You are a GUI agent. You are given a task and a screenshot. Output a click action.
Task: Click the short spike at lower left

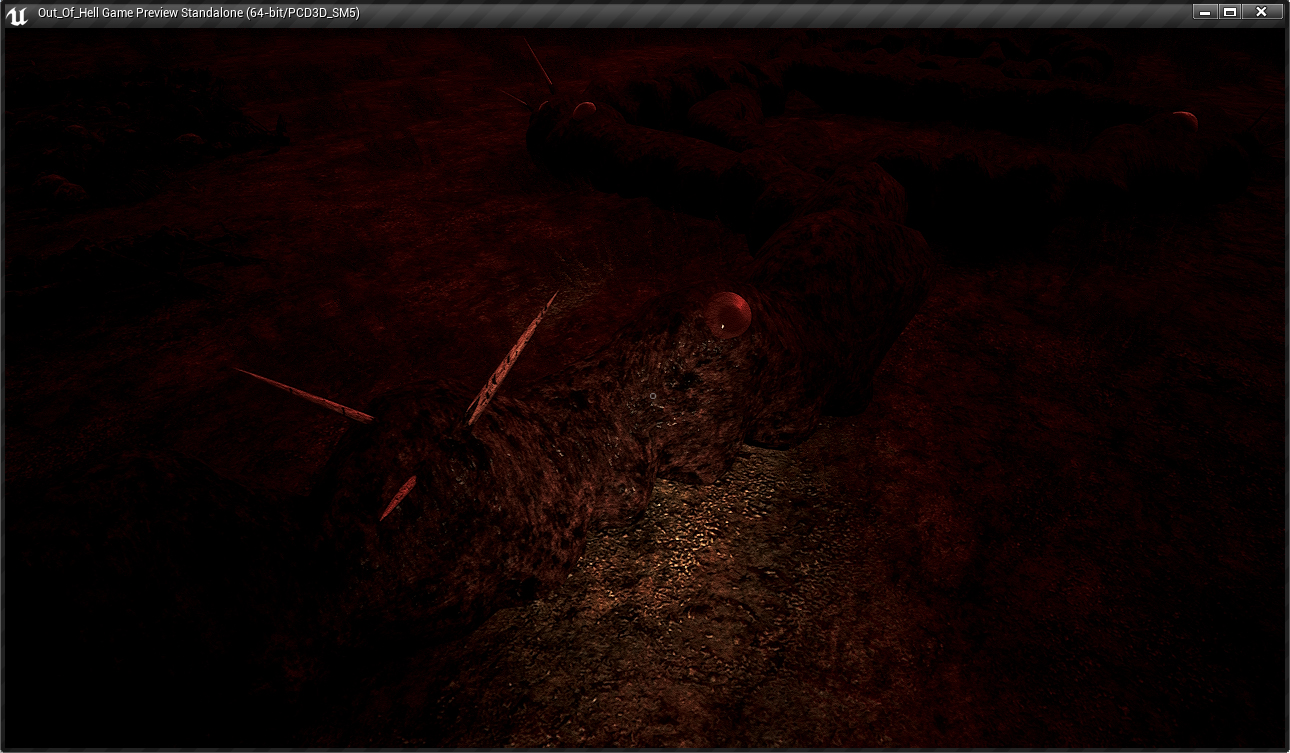397,497
